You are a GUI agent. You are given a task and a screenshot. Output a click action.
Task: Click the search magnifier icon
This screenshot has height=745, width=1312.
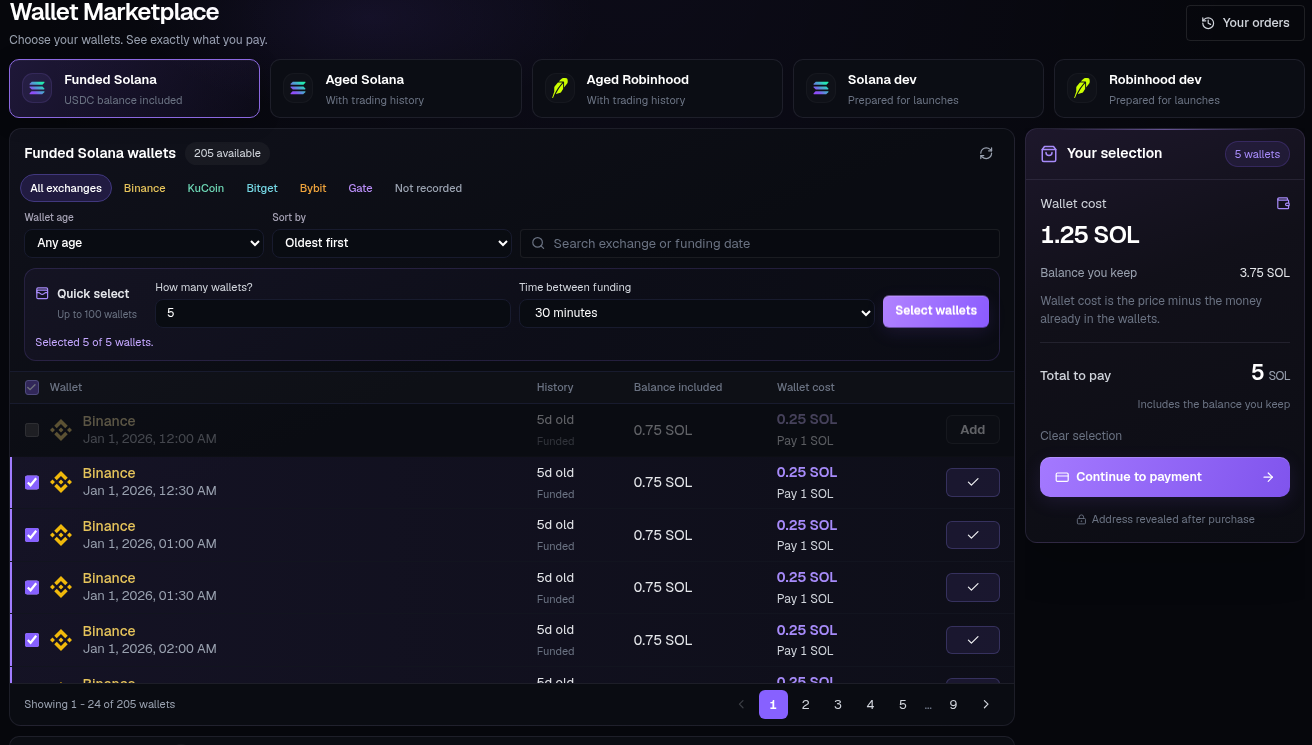tap(538, 243)
